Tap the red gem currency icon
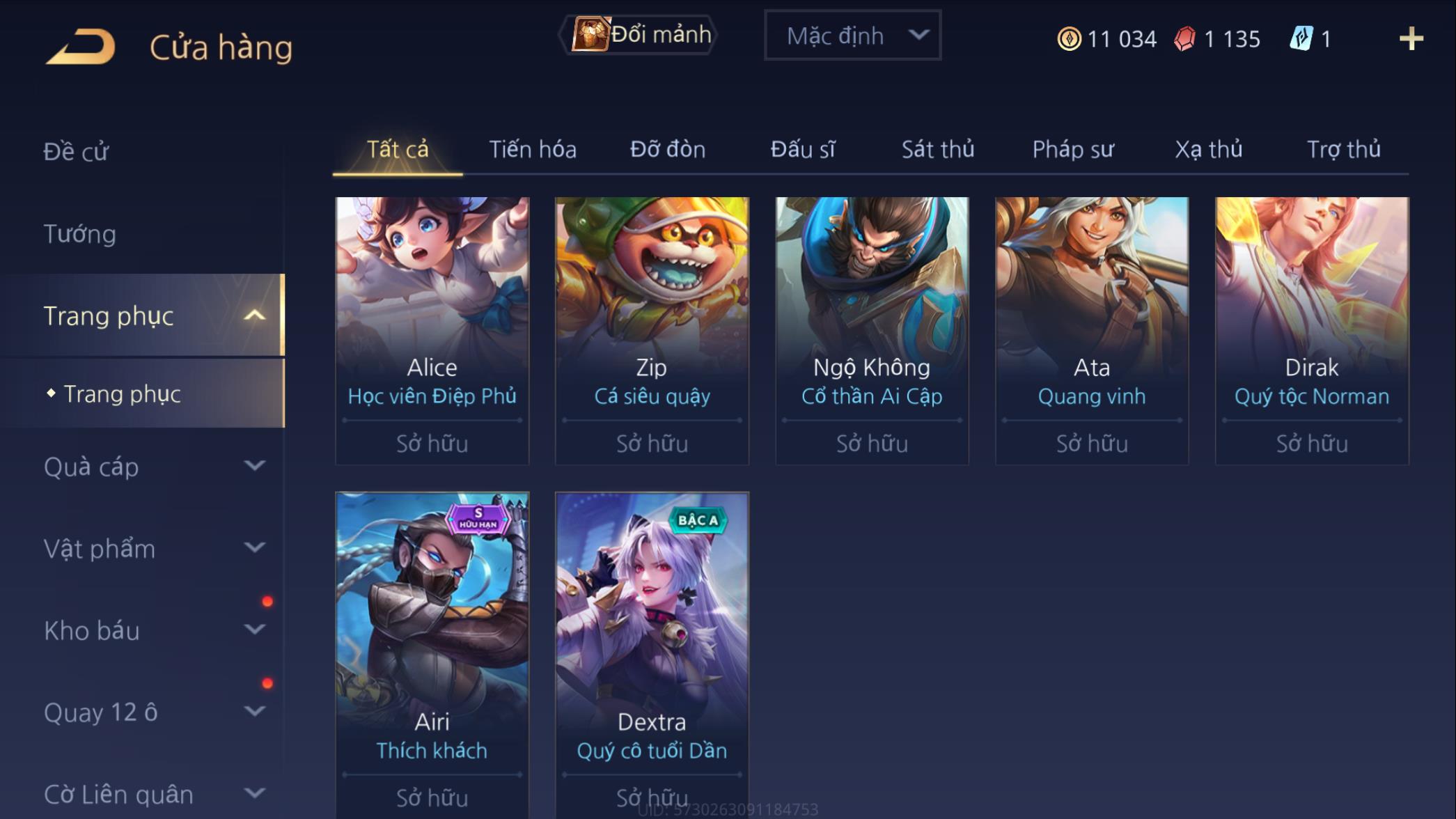The image size is (1456, 819). [x=1184, y=38]
